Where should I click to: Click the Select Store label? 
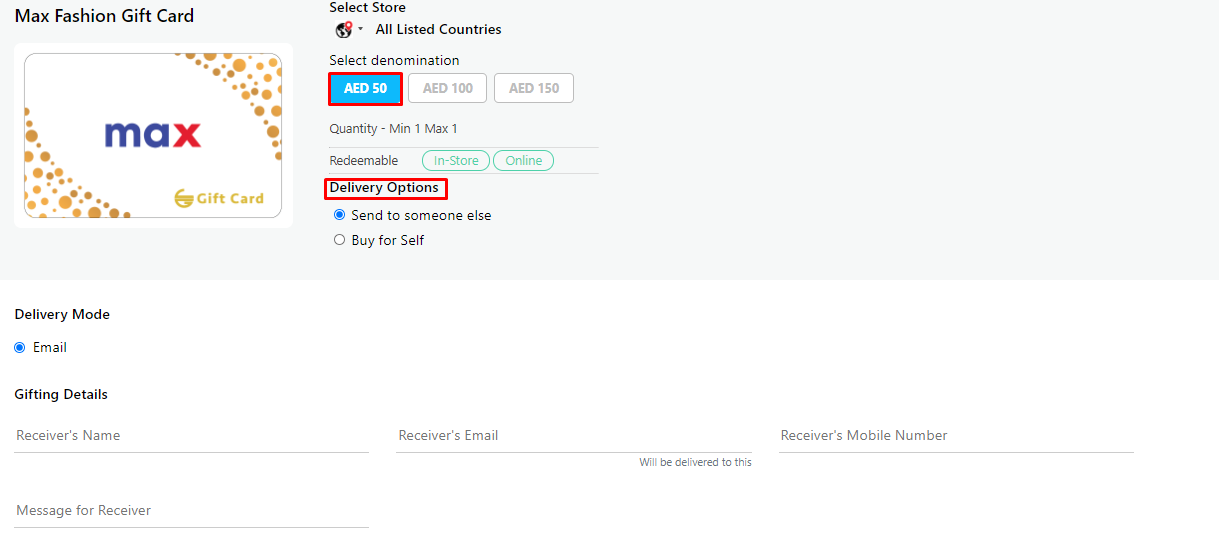pos(367,7)
